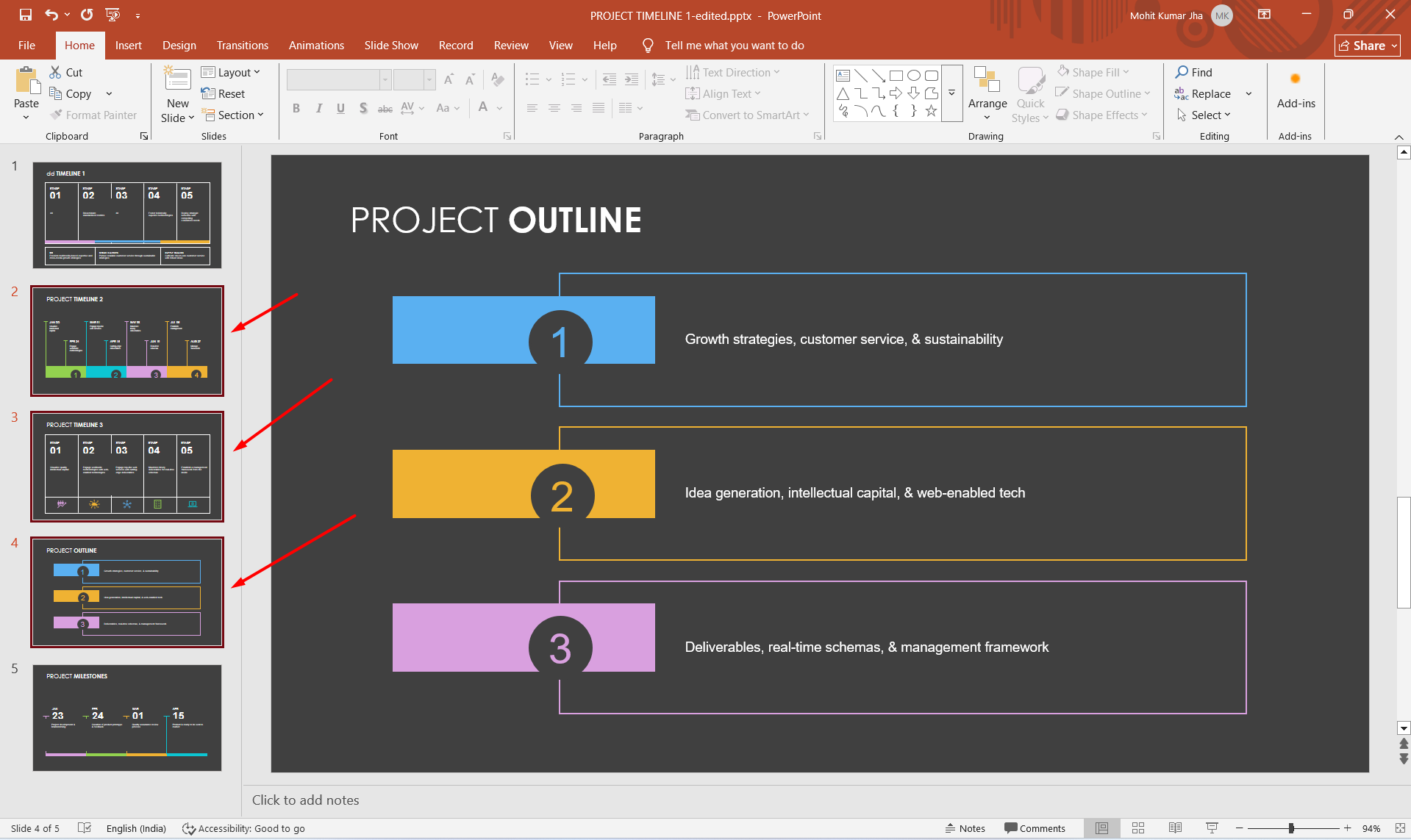Toggle Bold formatting
This screenshot has width=1411, height=840.
(x=296, y=108)
